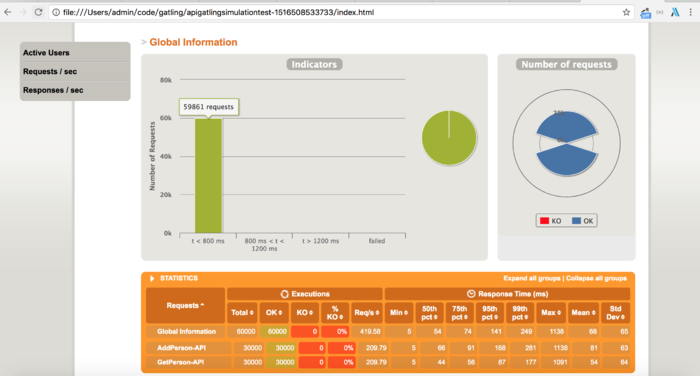The height and width of the screenshot is (376, 700).
Task: Reload the Gatling report page
Action: click(x=38, y=13)
